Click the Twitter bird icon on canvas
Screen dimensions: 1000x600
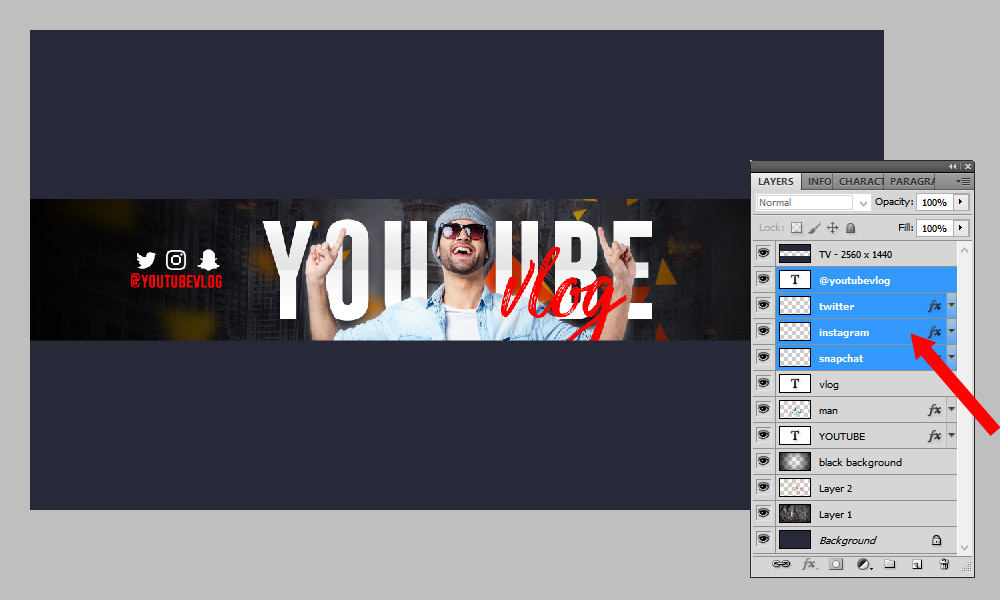pyautogui.click(x=146, y=260)
